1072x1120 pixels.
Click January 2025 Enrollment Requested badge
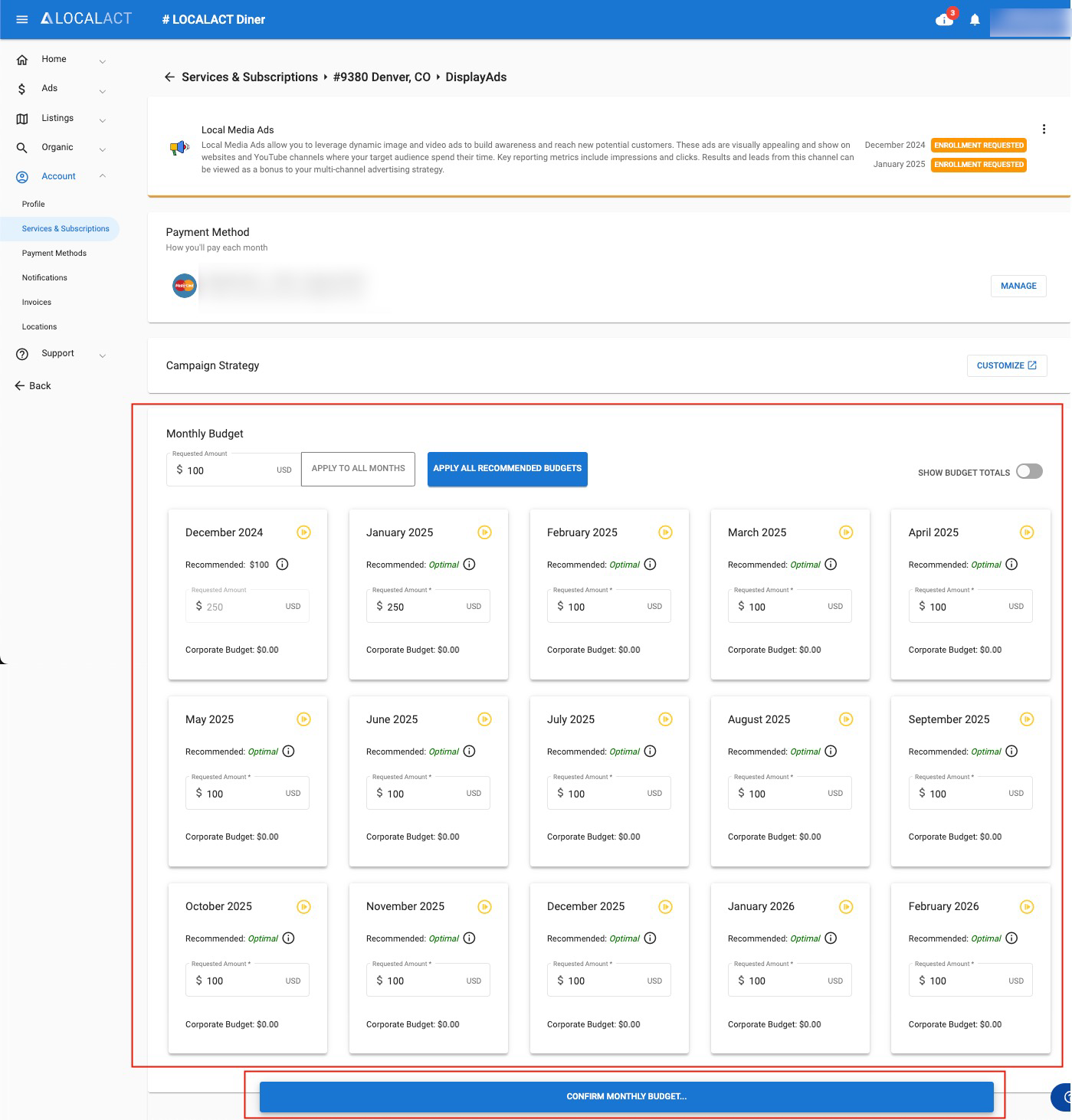coord(979,164)
